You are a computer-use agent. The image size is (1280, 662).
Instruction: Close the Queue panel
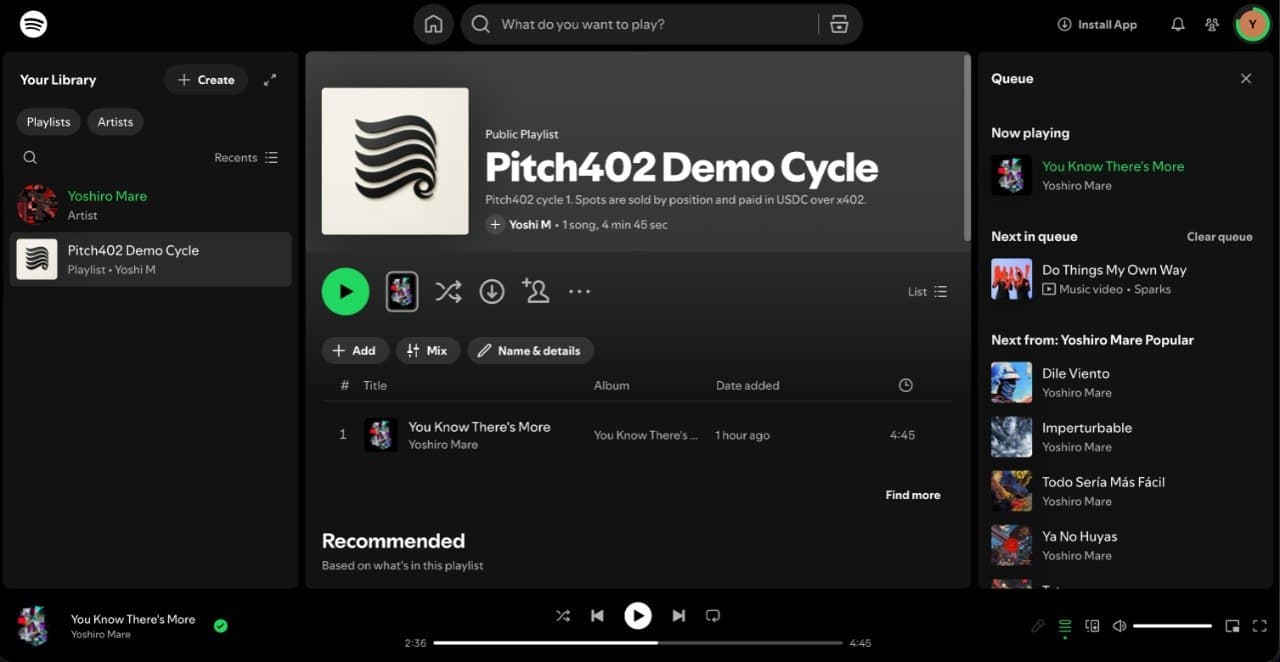click(x=1246, y=79)
